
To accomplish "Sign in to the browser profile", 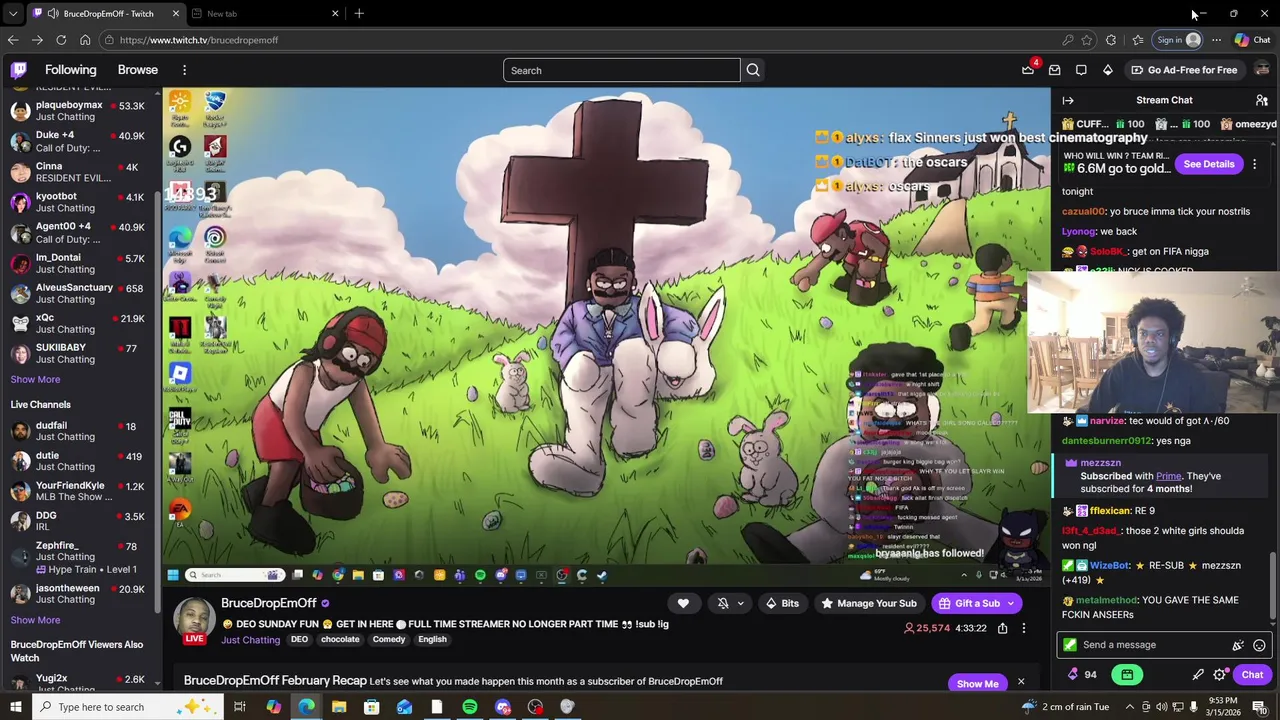I will [1178, 40].
